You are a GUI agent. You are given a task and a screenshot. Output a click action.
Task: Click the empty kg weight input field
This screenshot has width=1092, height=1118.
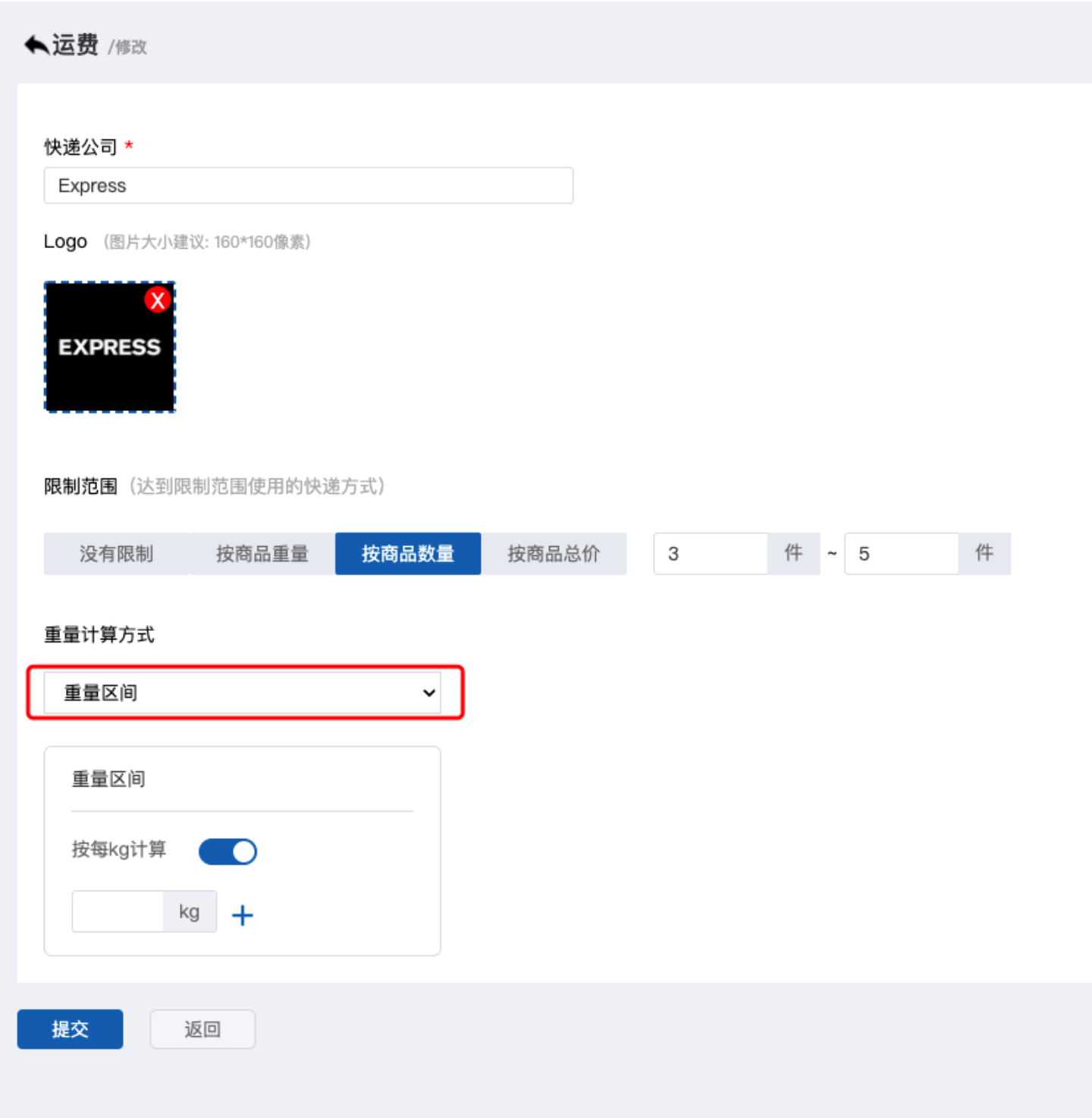118,912
